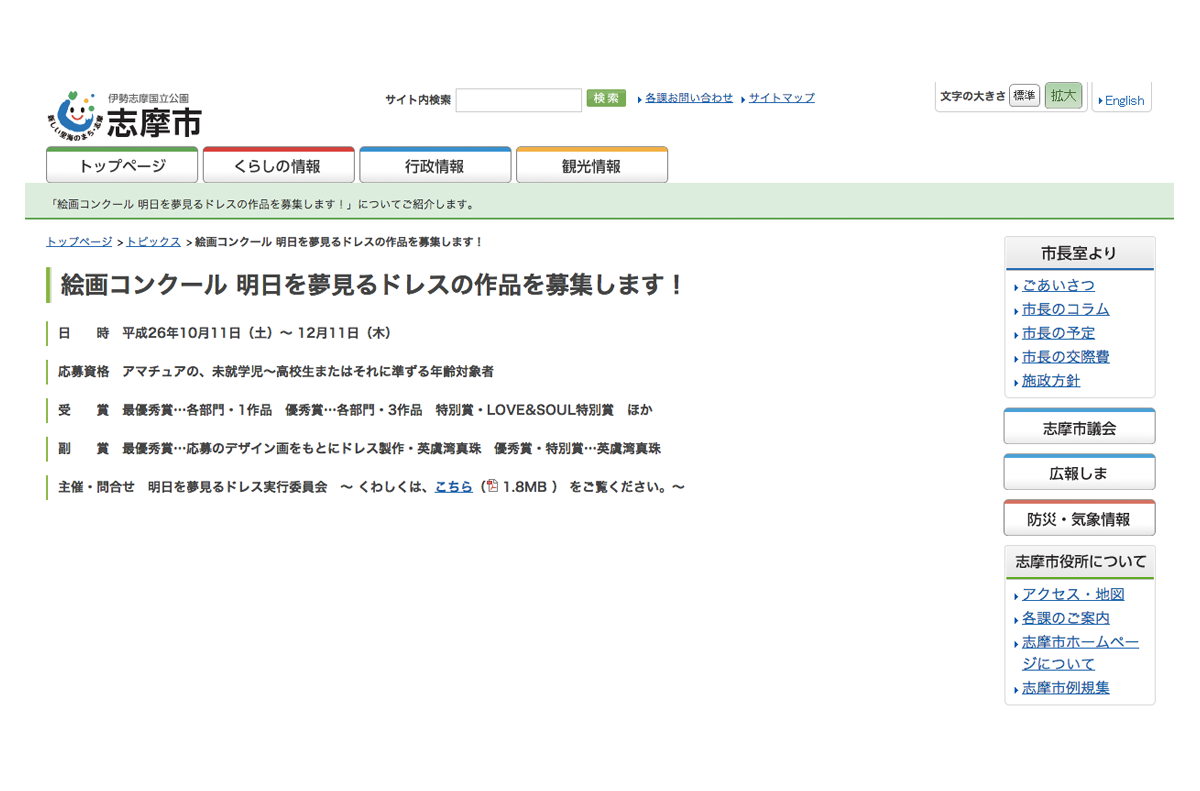Set text size to 標準
1200x791 pixels.
(x=1024, y=96)
